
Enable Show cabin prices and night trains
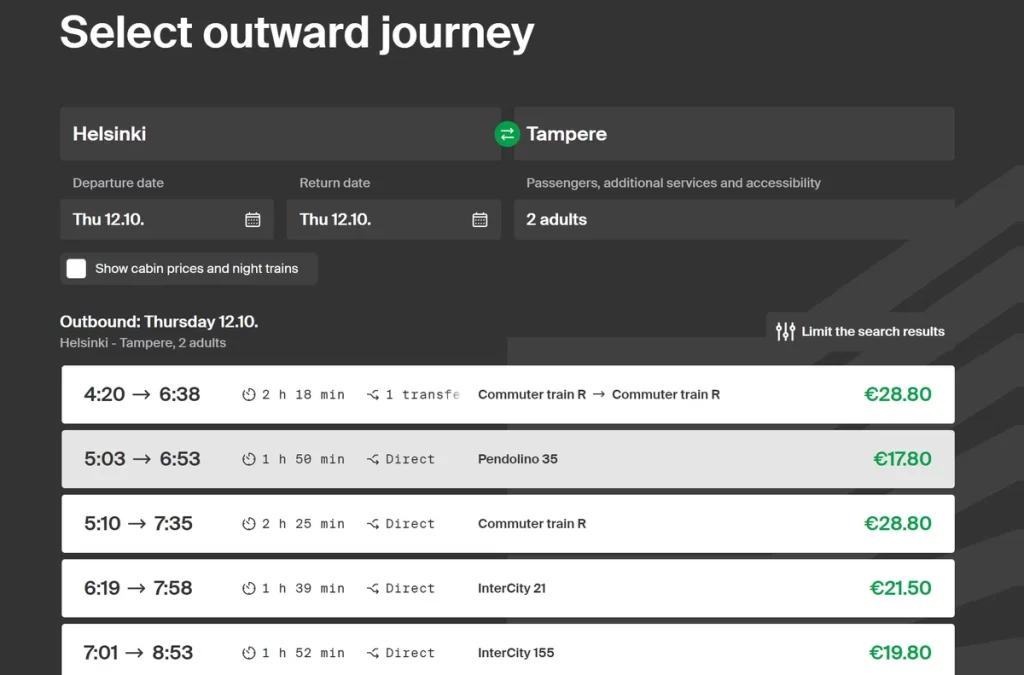tap(77, 268)
